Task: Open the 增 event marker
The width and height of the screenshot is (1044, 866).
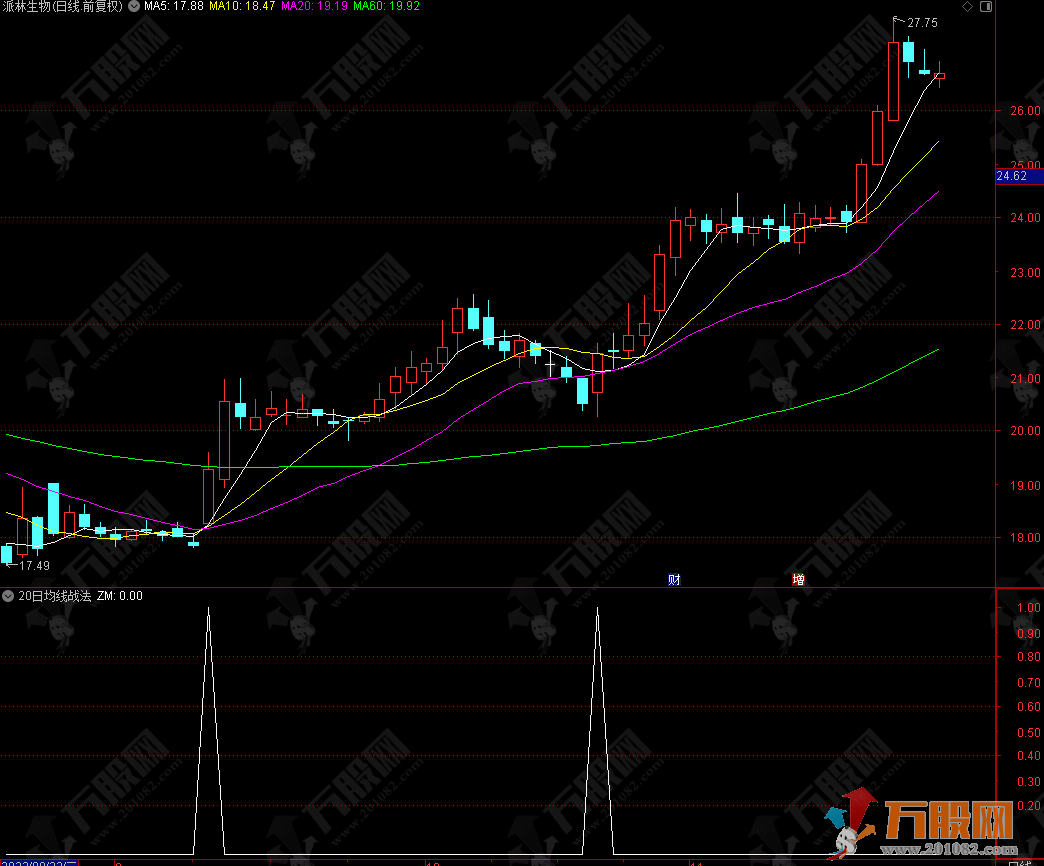Action: point(798,579)
